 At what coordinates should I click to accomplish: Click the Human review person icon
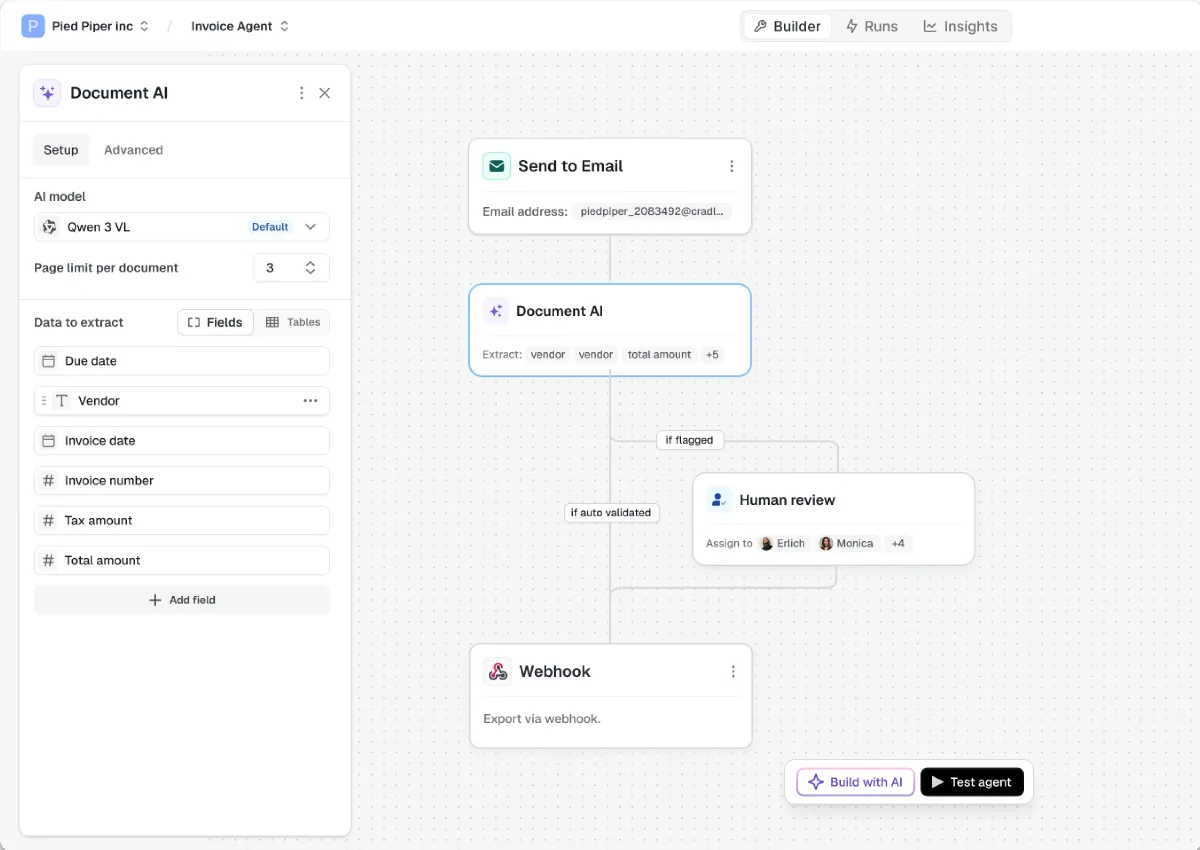[719, 500]
